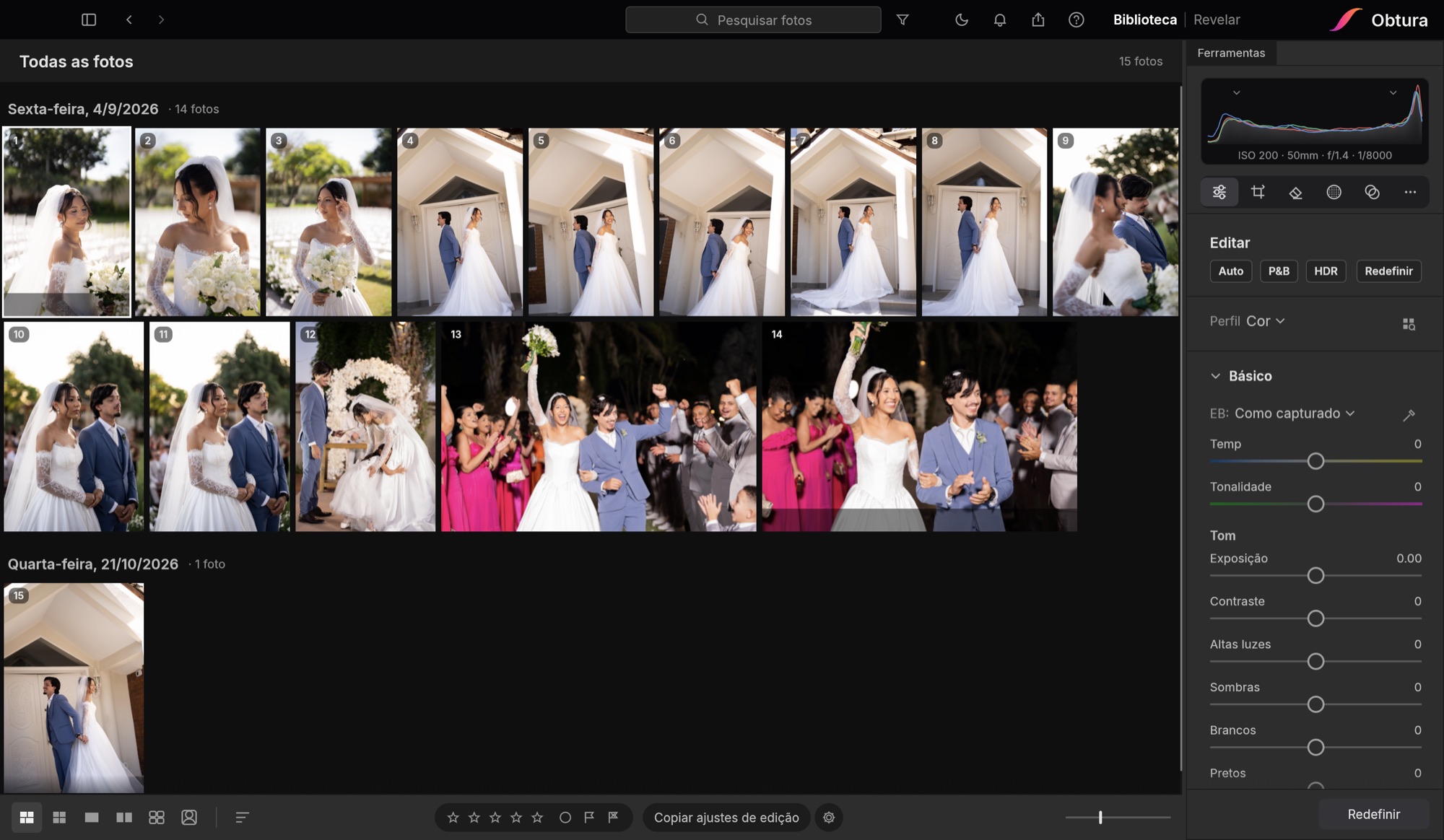Switch to the people view icon
This screenshot has width=1444, height=840.
tap(189, 817)
